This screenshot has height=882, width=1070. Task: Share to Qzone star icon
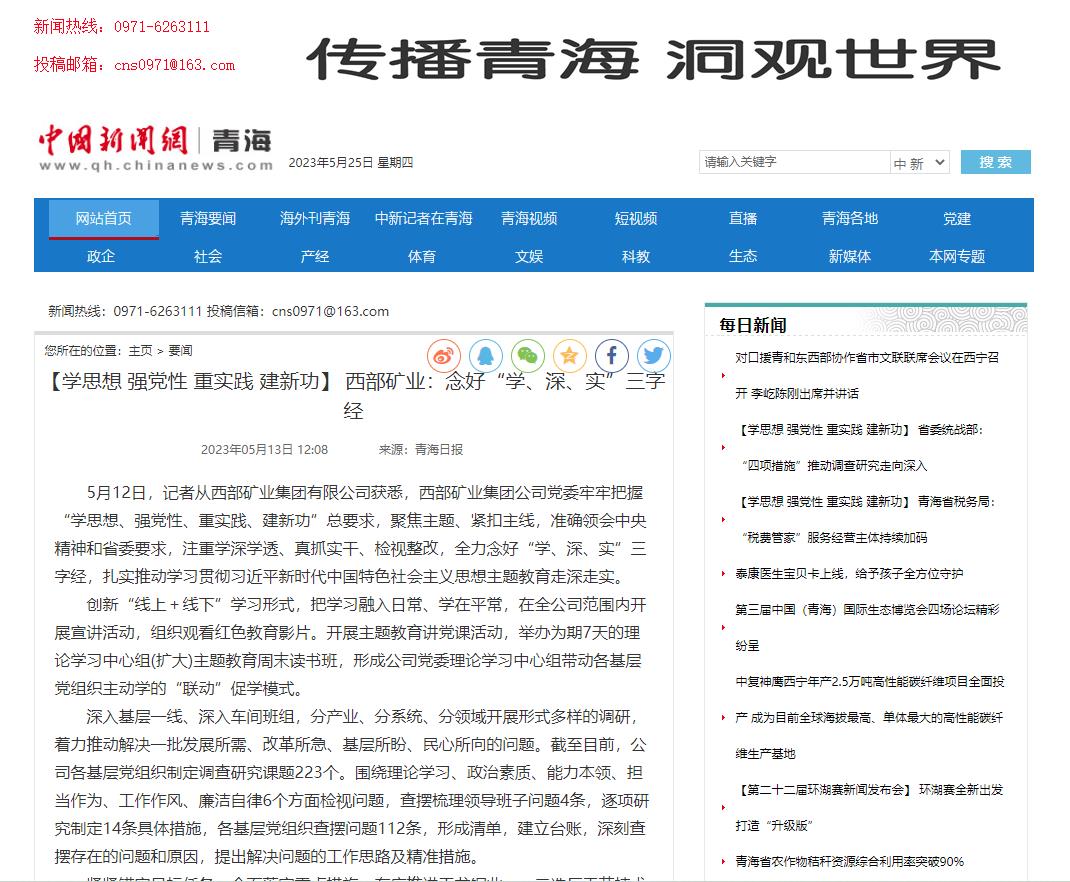[570, 355]
